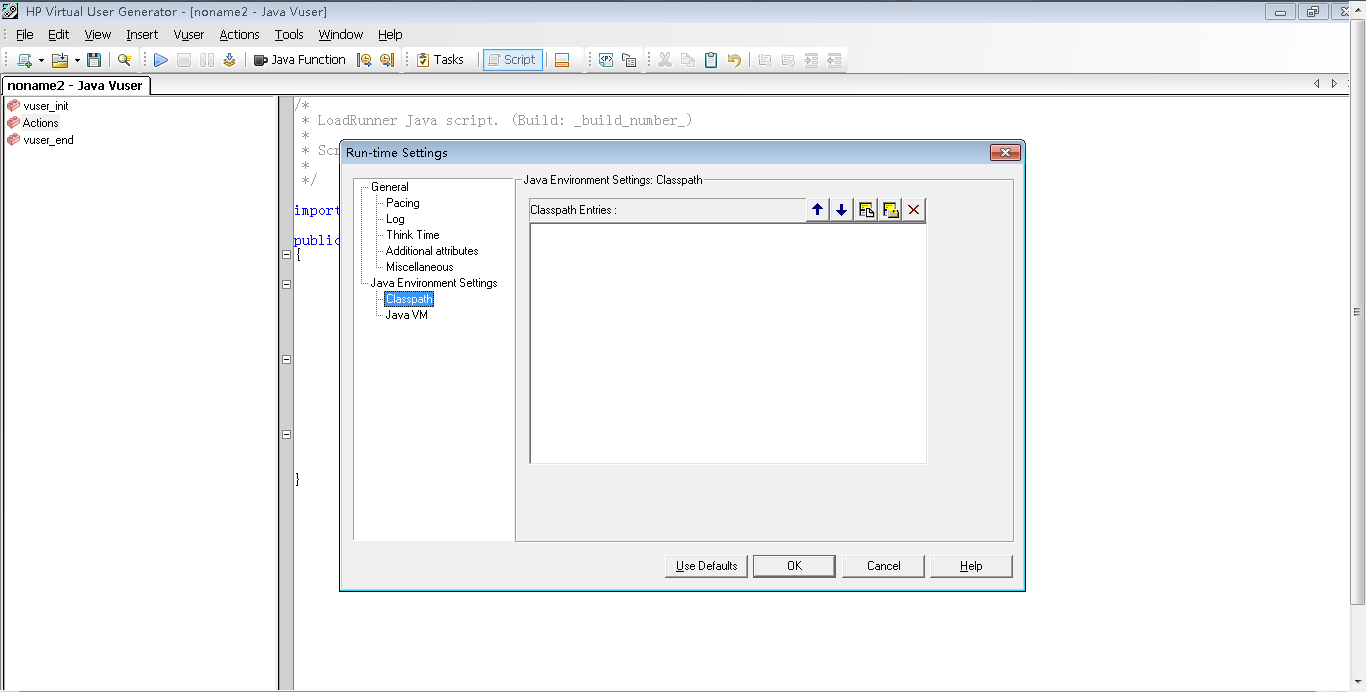Open the Help menu

390,34
